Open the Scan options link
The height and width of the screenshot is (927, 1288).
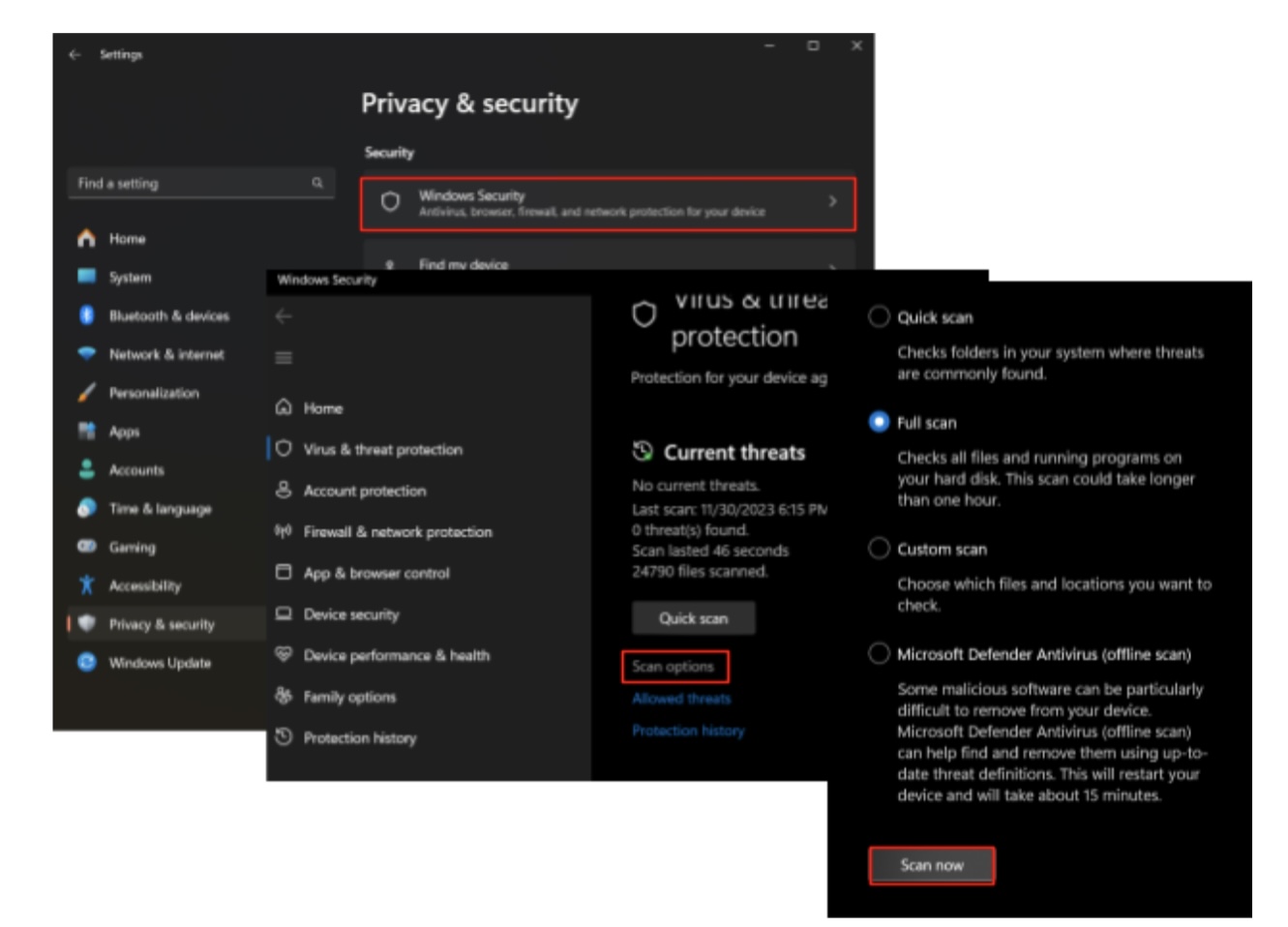tap(674, 667)
